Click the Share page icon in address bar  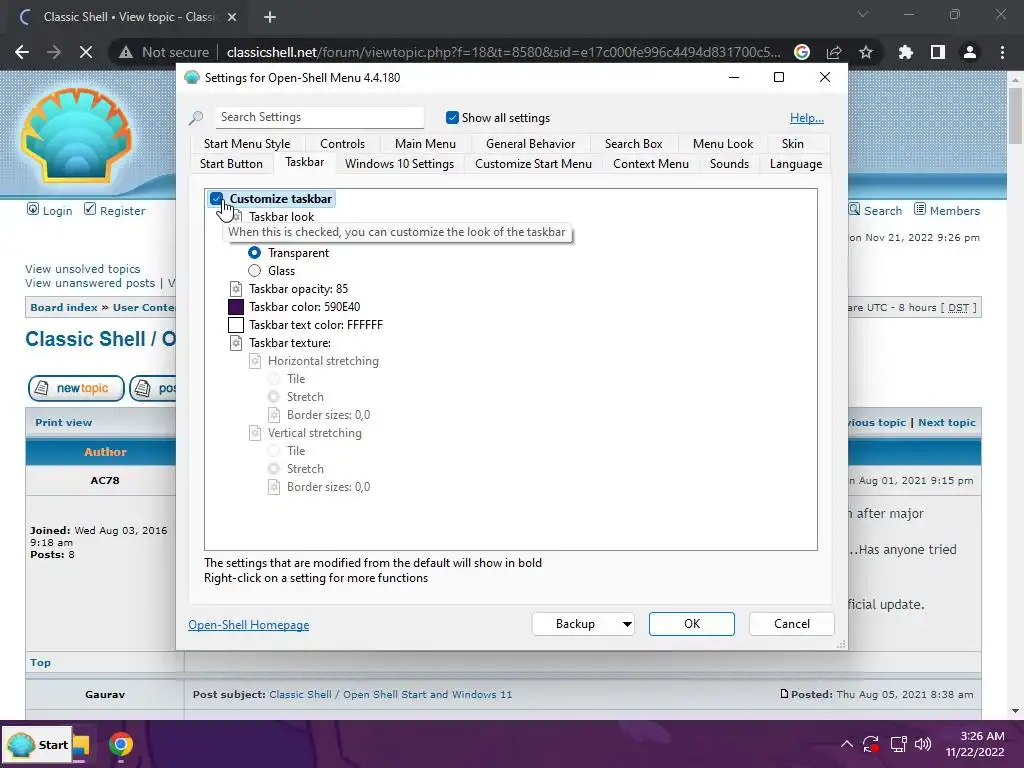tap(834, 52)
